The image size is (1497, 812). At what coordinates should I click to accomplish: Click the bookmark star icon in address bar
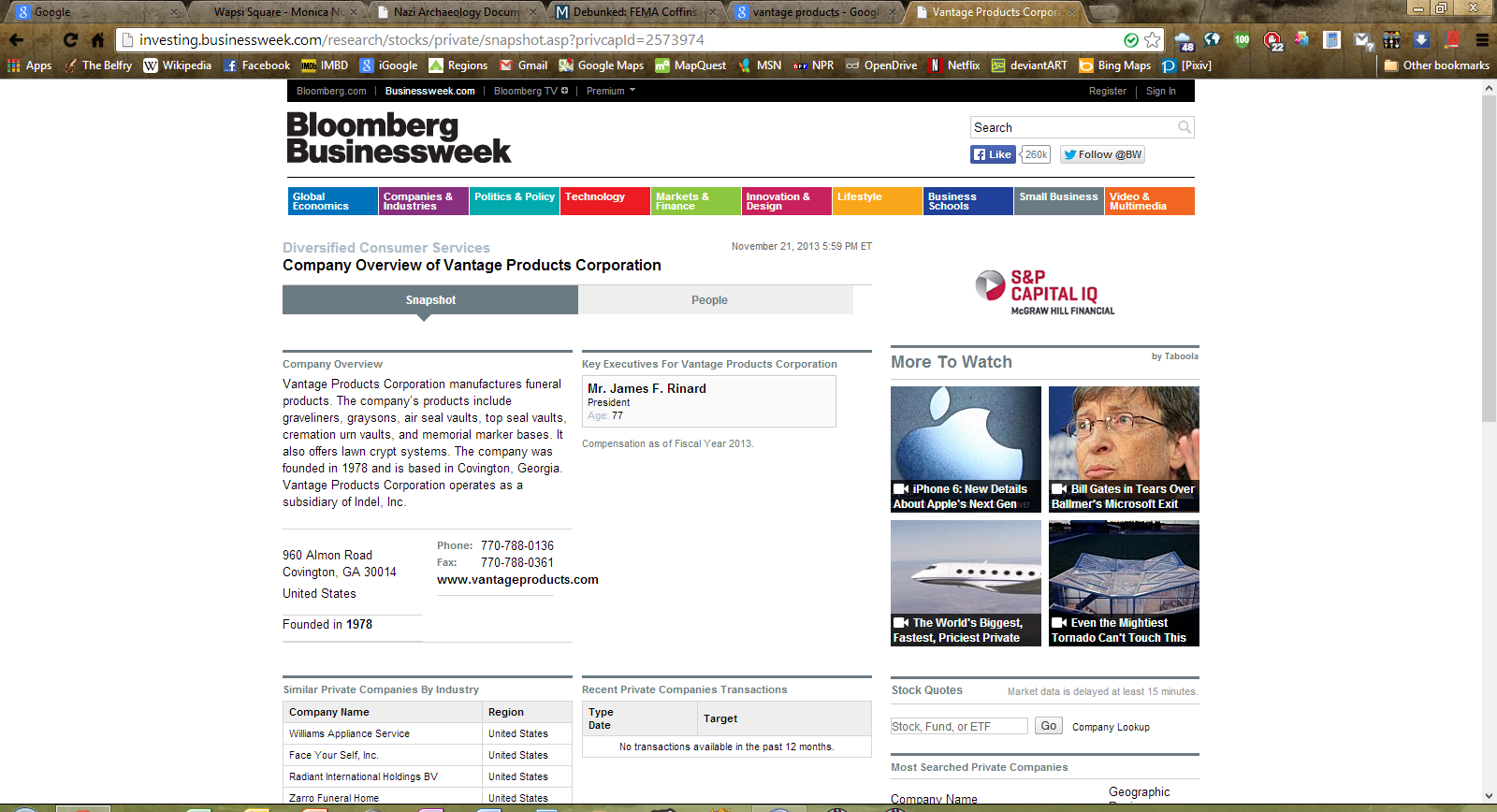[1153, 40]
